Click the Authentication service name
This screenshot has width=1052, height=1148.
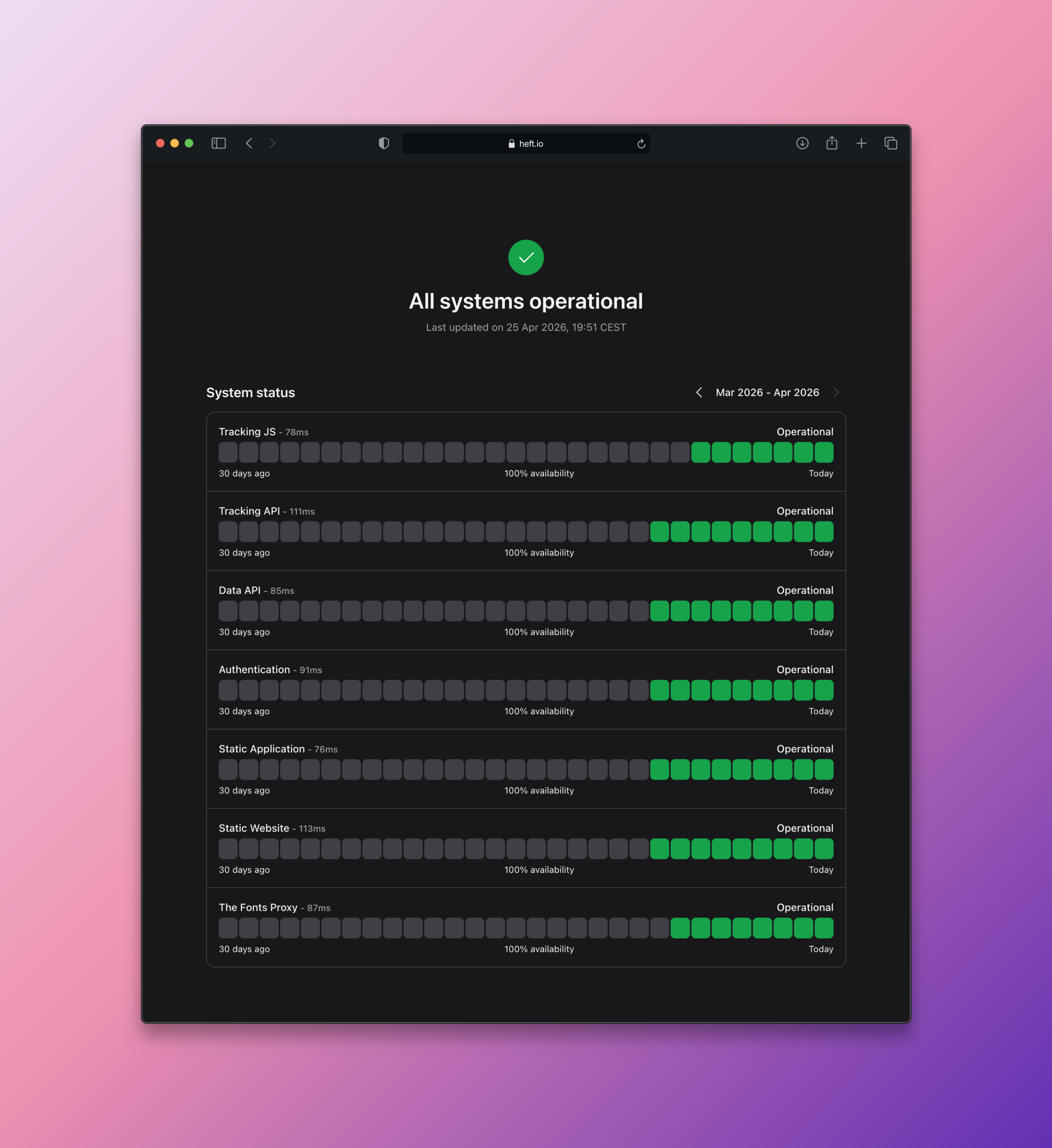coord(254,670)
